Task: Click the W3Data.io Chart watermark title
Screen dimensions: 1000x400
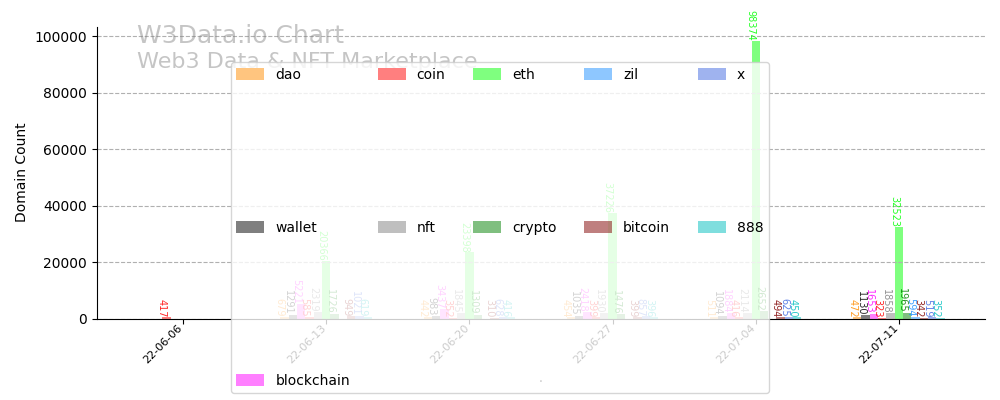Action: tap(240, 36)
